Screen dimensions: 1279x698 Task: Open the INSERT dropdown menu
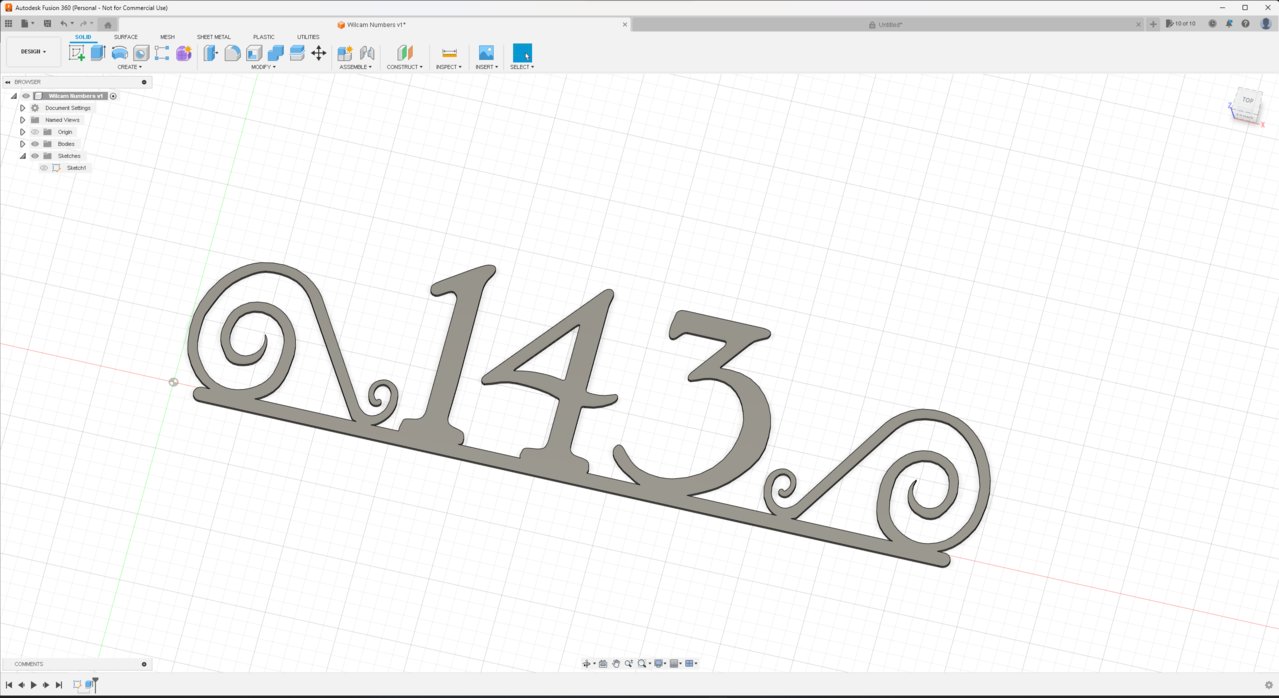[487, 67]
